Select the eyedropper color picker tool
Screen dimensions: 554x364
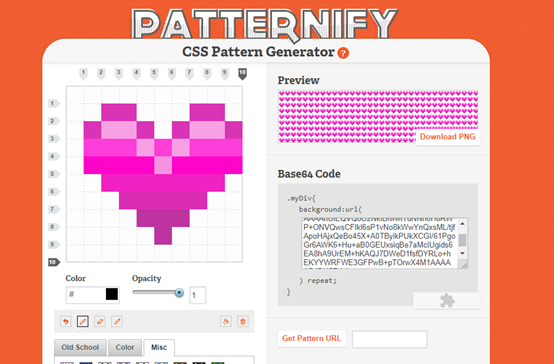[117, 322]
